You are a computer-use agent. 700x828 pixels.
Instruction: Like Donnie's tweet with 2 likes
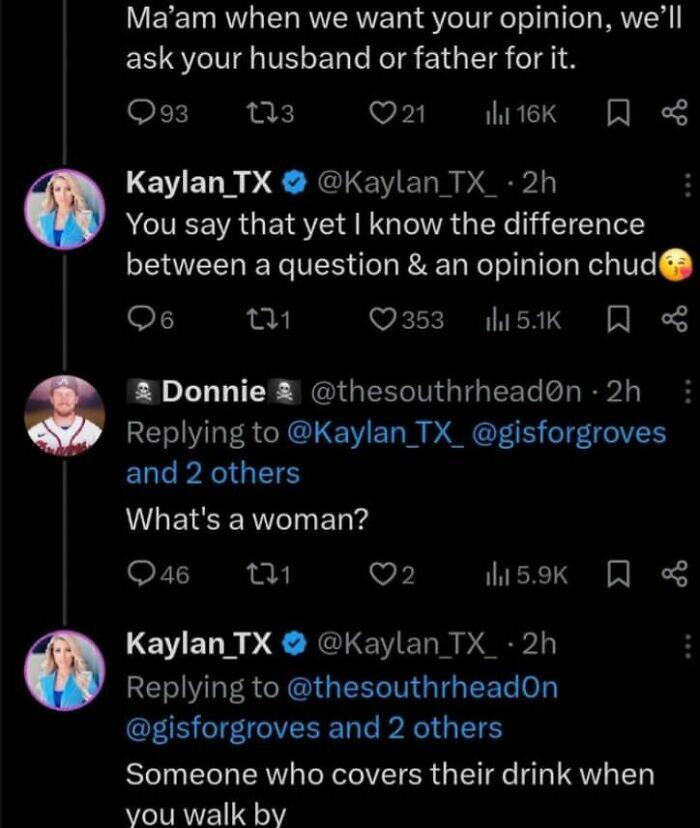(x=379, y=573)
